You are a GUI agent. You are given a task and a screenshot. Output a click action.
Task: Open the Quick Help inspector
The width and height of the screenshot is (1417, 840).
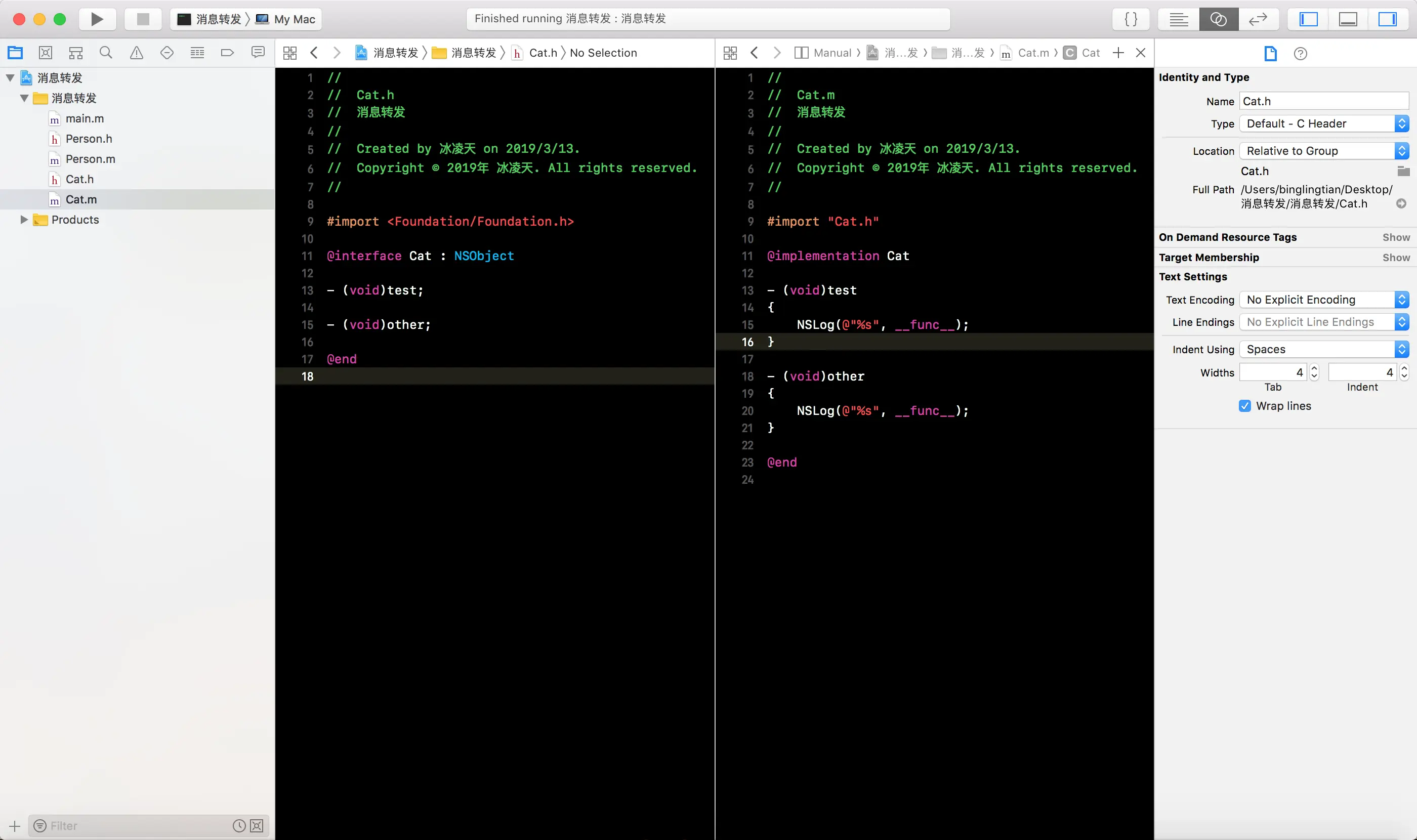coord(1301,54)
